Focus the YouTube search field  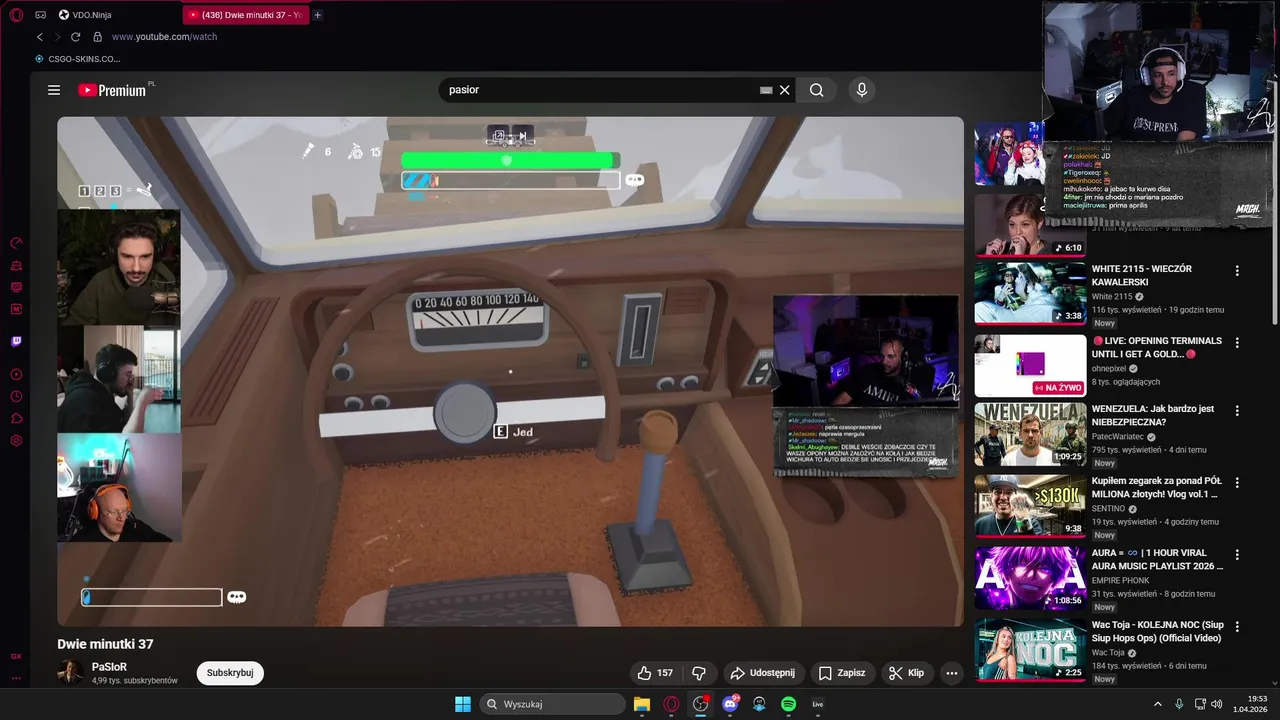(600, 90)
